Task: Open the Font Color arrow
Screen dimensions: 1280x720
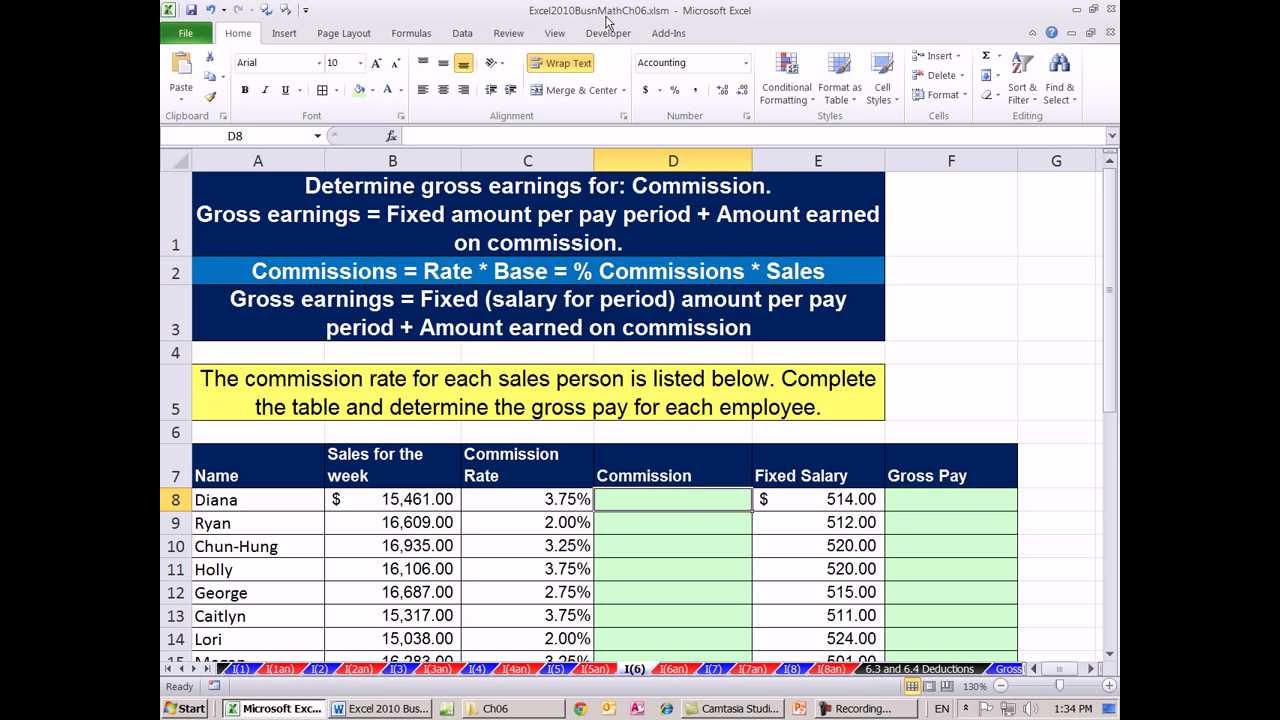Action: click(x=401, y=90)
